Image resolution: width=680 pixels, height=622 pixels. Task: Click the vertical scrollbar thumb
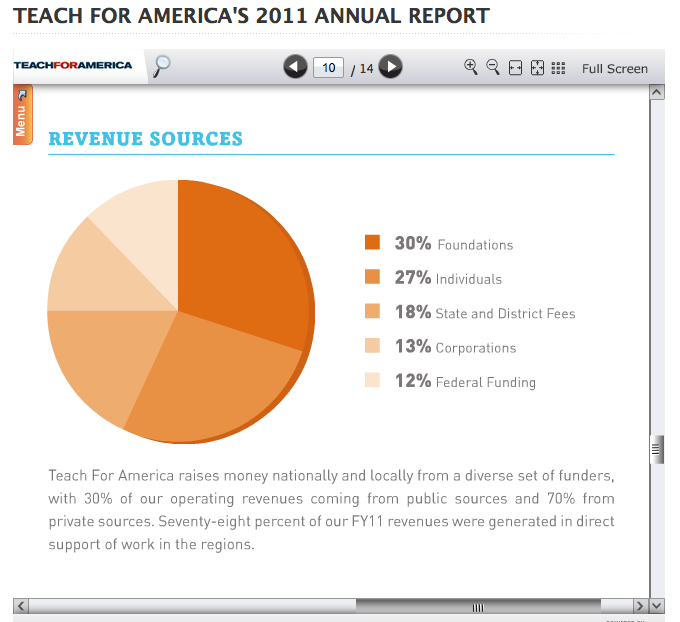(657, 450)
